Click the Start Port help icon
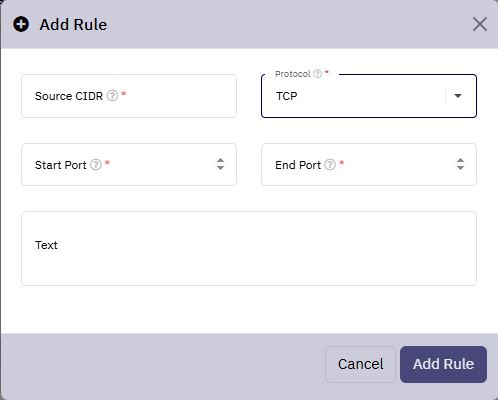 click(x=96, y=164)
